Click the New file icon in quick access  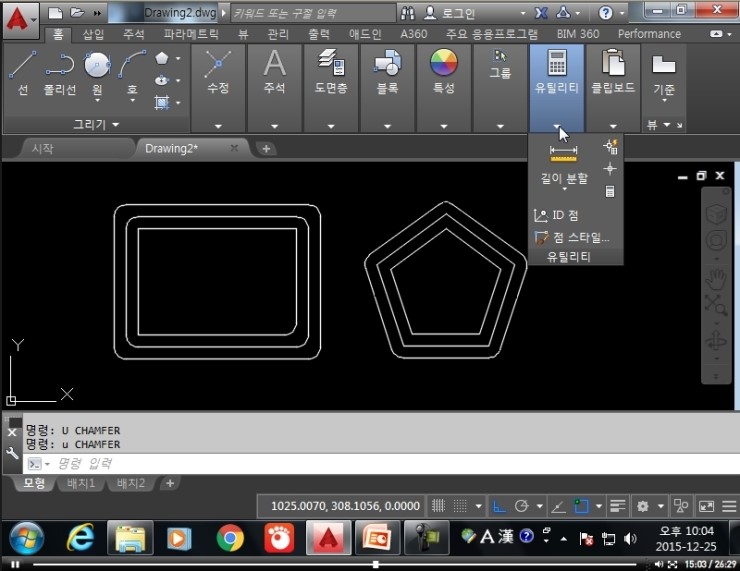[56, 13]
